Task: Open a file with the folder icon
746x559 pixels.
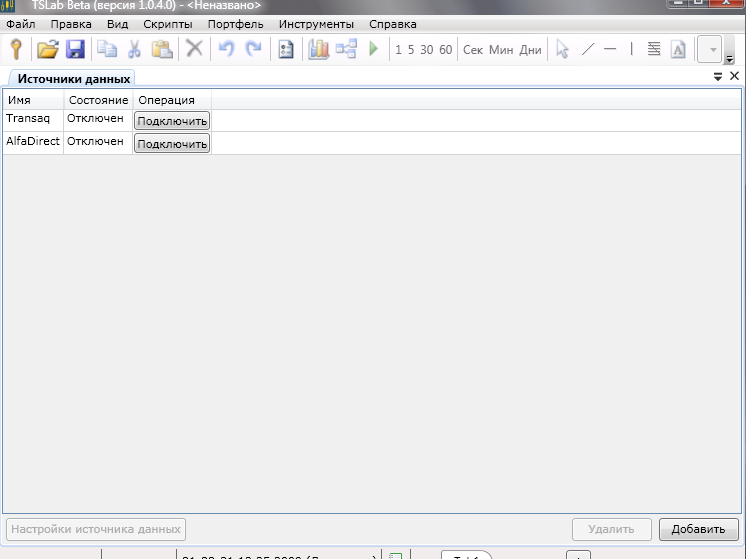Action: (47, 49)
